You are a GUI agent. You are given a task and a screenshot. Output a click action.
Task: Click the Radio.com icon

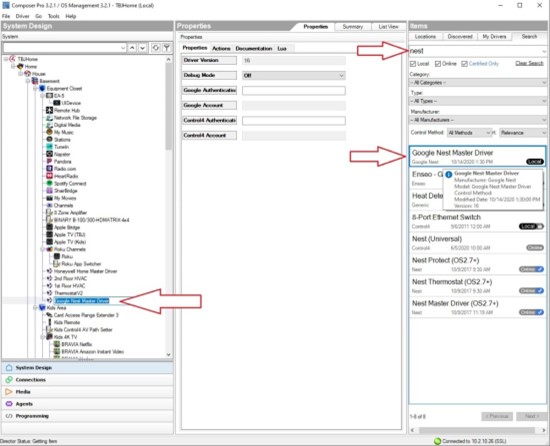pyautogui.click(x=49, y=169)
